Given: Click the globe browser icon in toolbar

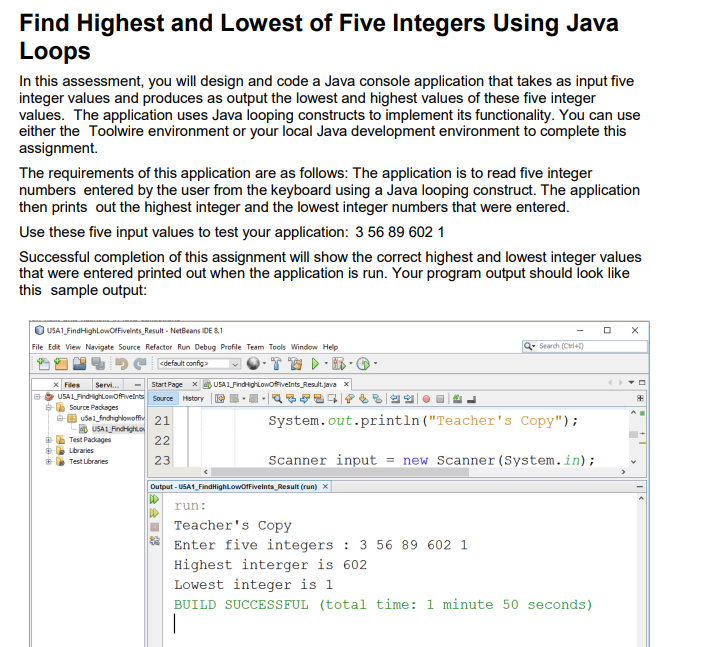Looking at the screenshot, I should click(x=253, y=364).
